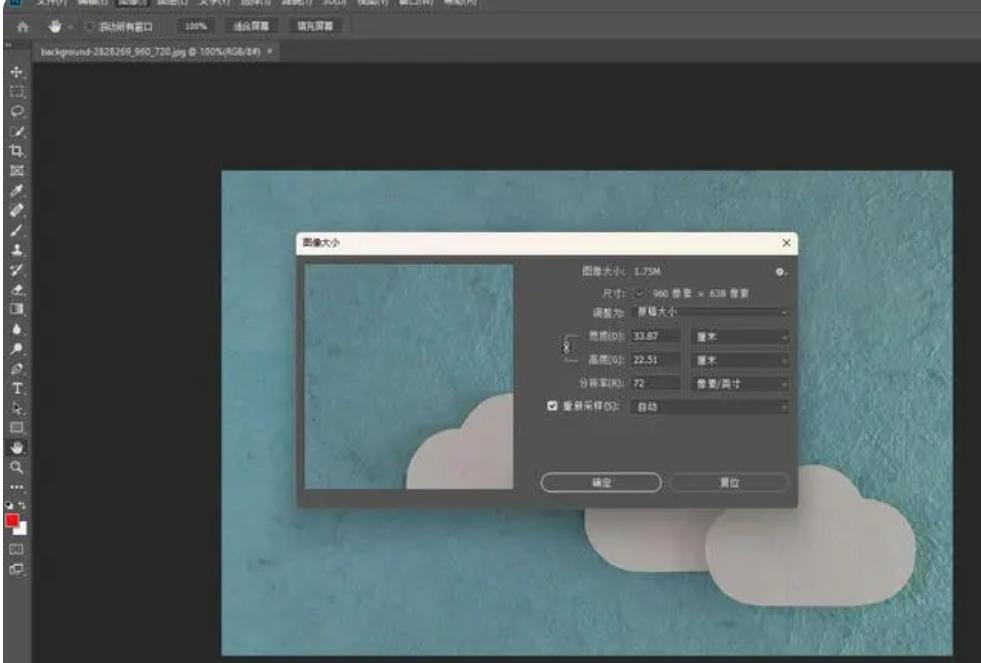Toggle the width-height constrain link icon
The image size is (981, 663).
pos(566,347)
